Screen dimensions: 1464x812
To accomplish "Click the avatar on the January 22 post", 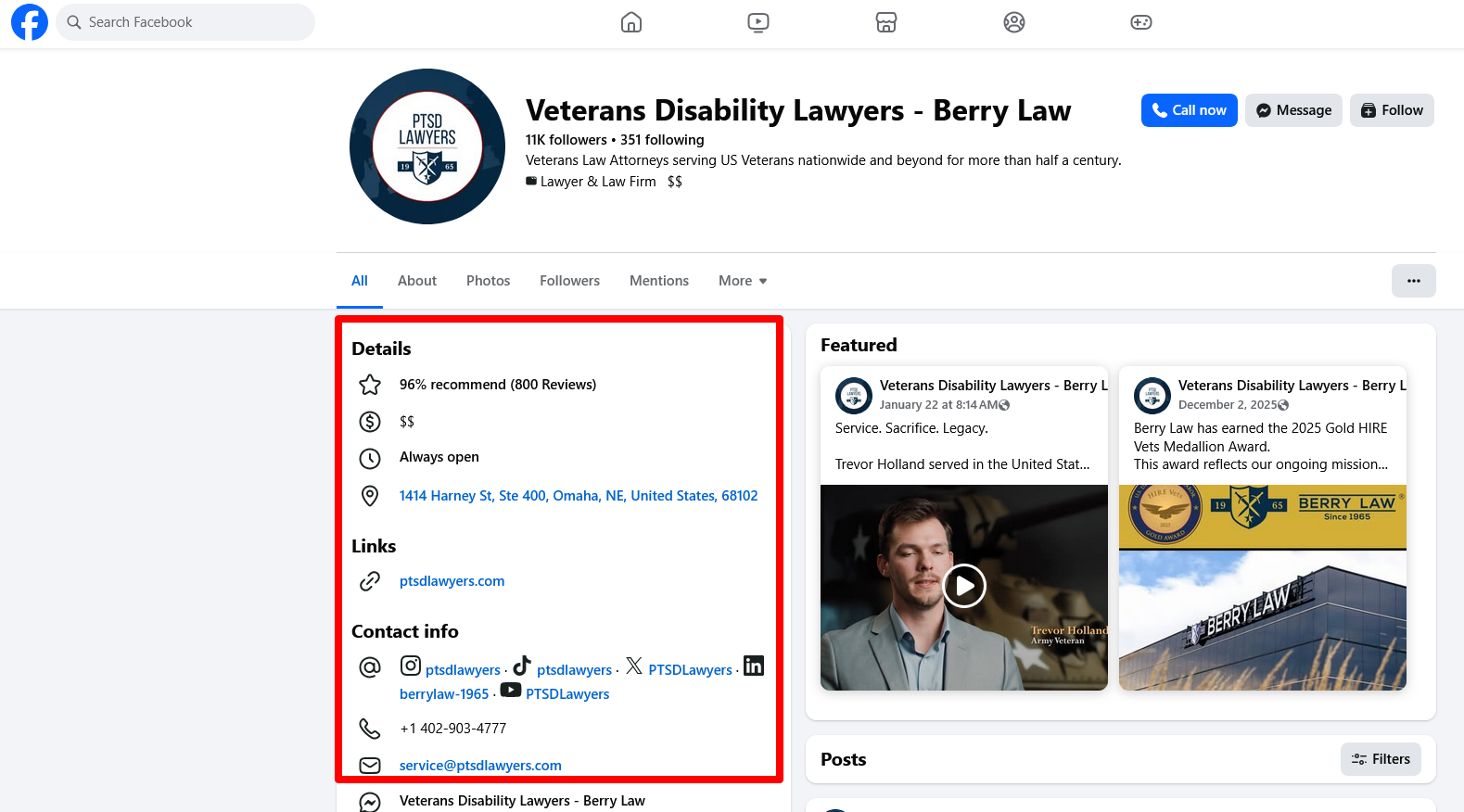I will (x=854, y=396).
